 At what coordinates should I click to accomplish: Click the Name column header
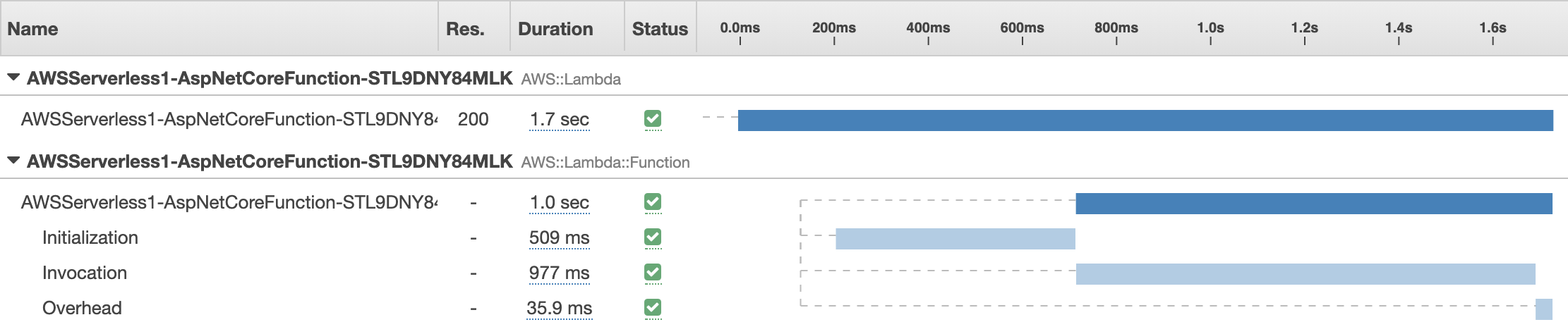pyautogui.click(x=32, y=29)
